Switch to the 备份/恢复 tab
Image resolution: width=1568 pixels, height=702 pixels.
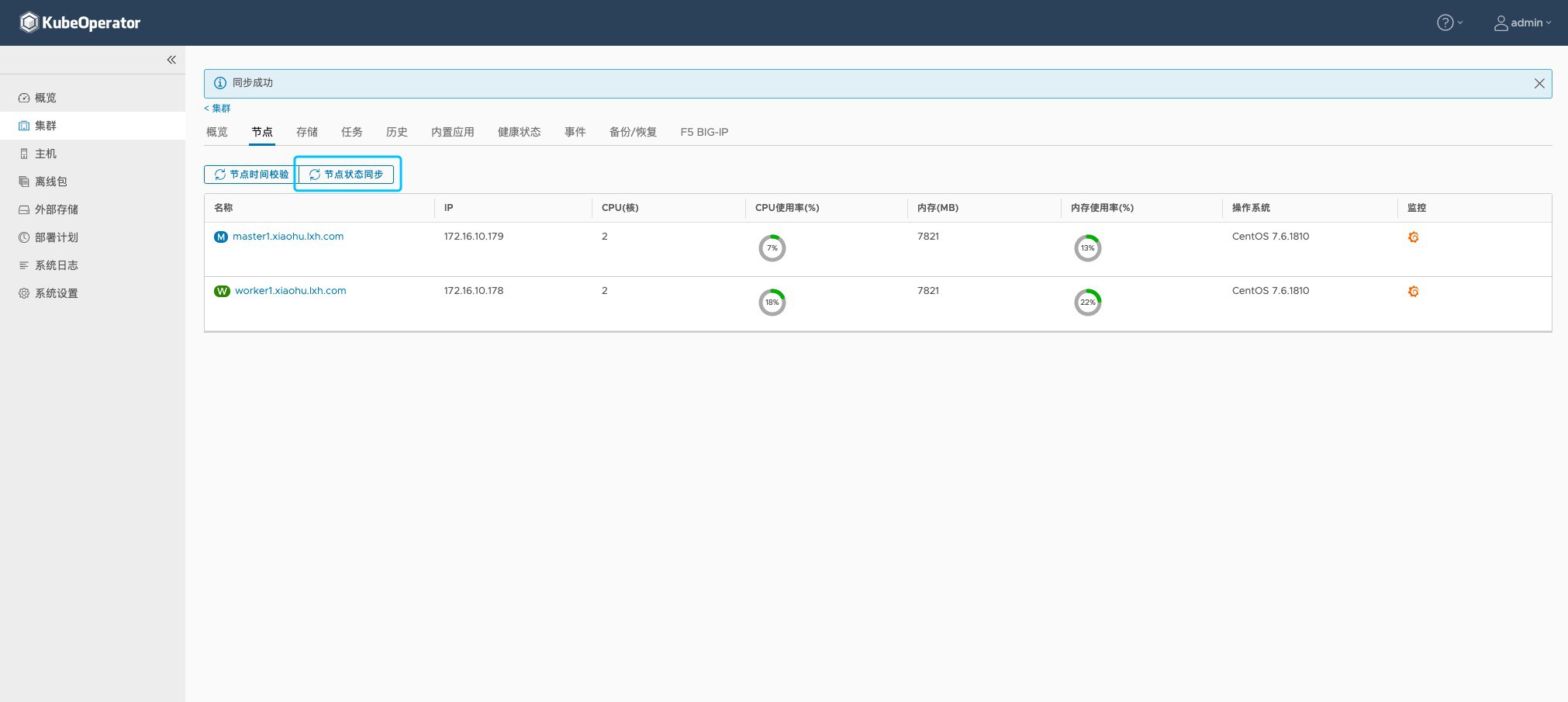point(633,132)
